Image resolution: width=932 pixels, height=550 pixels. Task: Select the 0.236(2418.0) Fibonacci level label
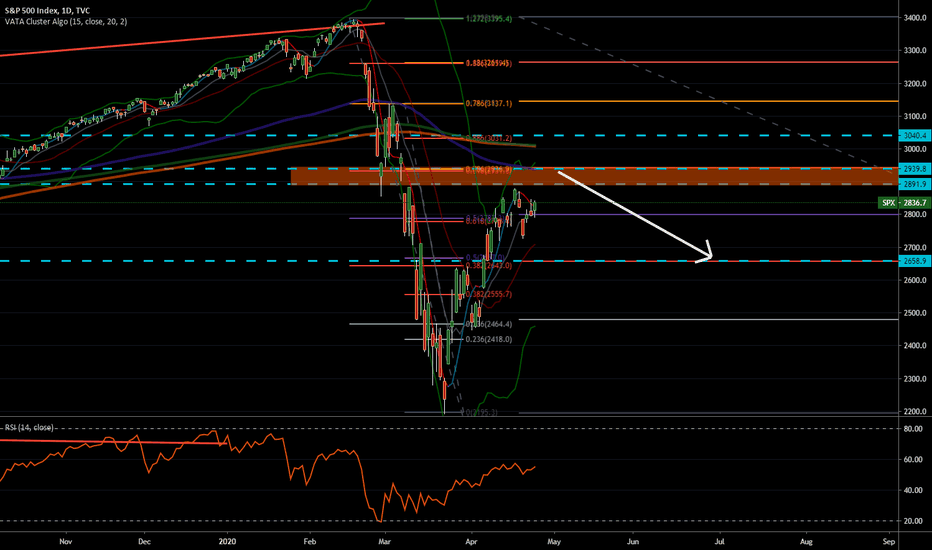tap(489, 340)
